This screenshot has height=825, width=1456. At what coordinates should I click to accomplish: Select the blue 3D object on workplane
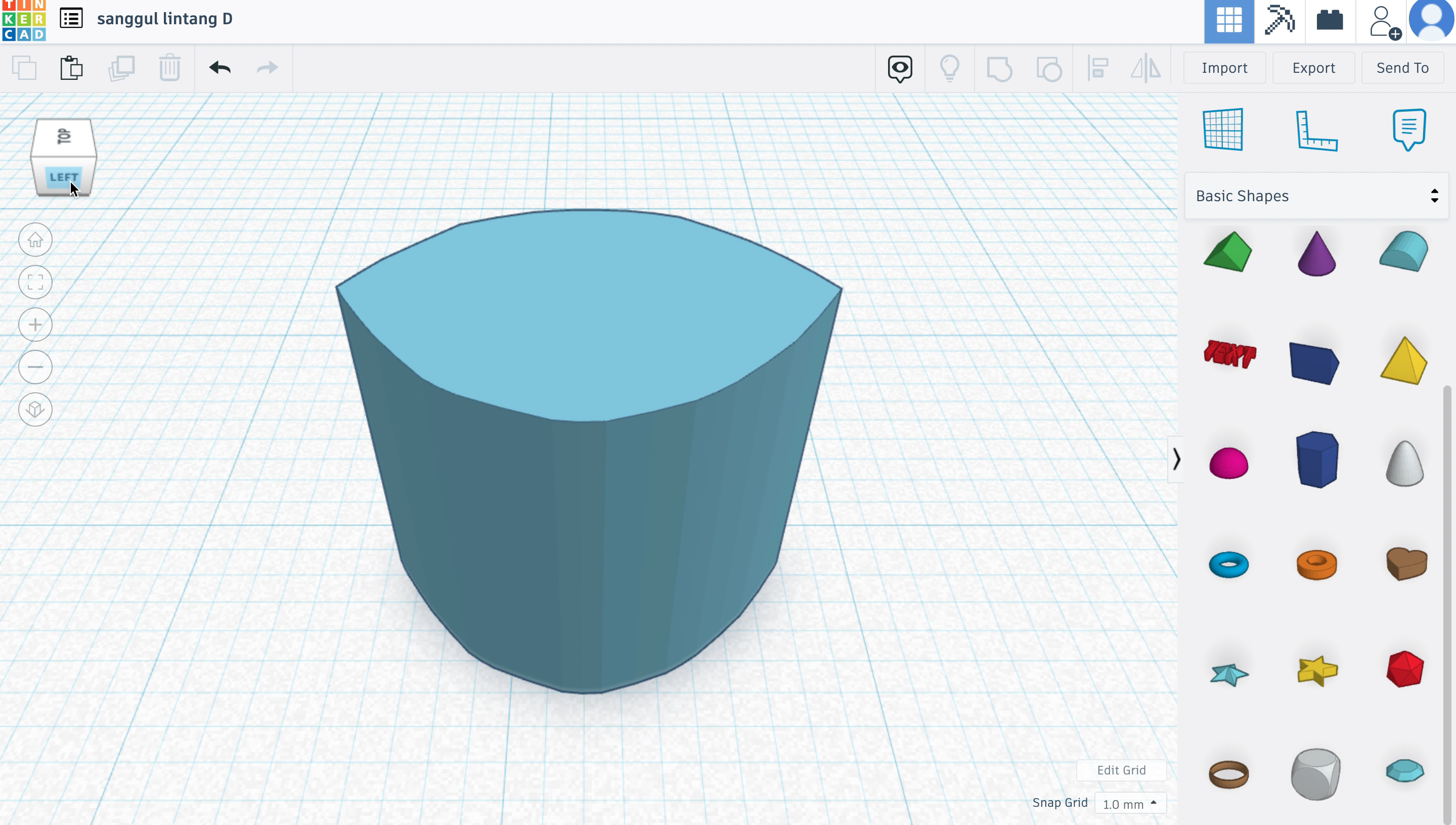click(x=588, y=450)
